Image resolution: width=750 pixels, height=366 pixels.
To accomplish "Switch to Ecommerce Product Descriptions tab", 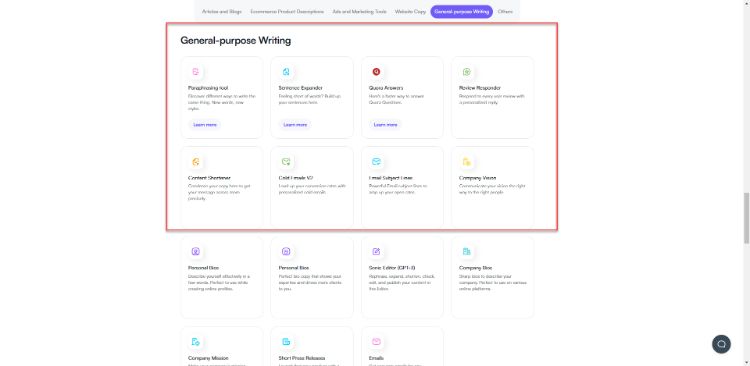I will (287, 11).
